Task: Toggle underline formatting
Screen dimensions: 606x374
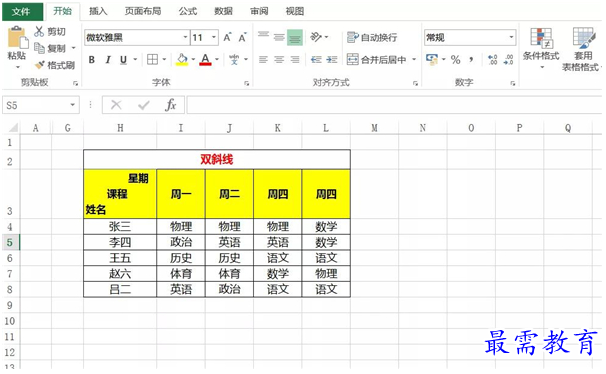Action: click(123, 60)
